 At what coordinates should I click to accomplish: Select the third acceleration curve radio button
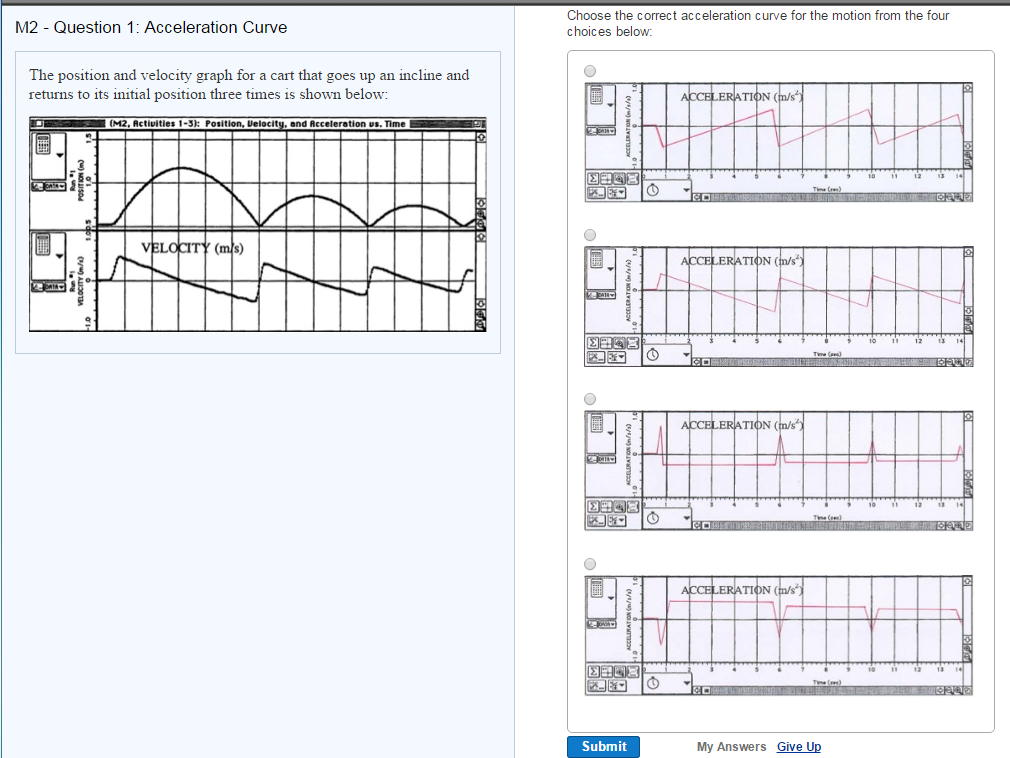590,399
